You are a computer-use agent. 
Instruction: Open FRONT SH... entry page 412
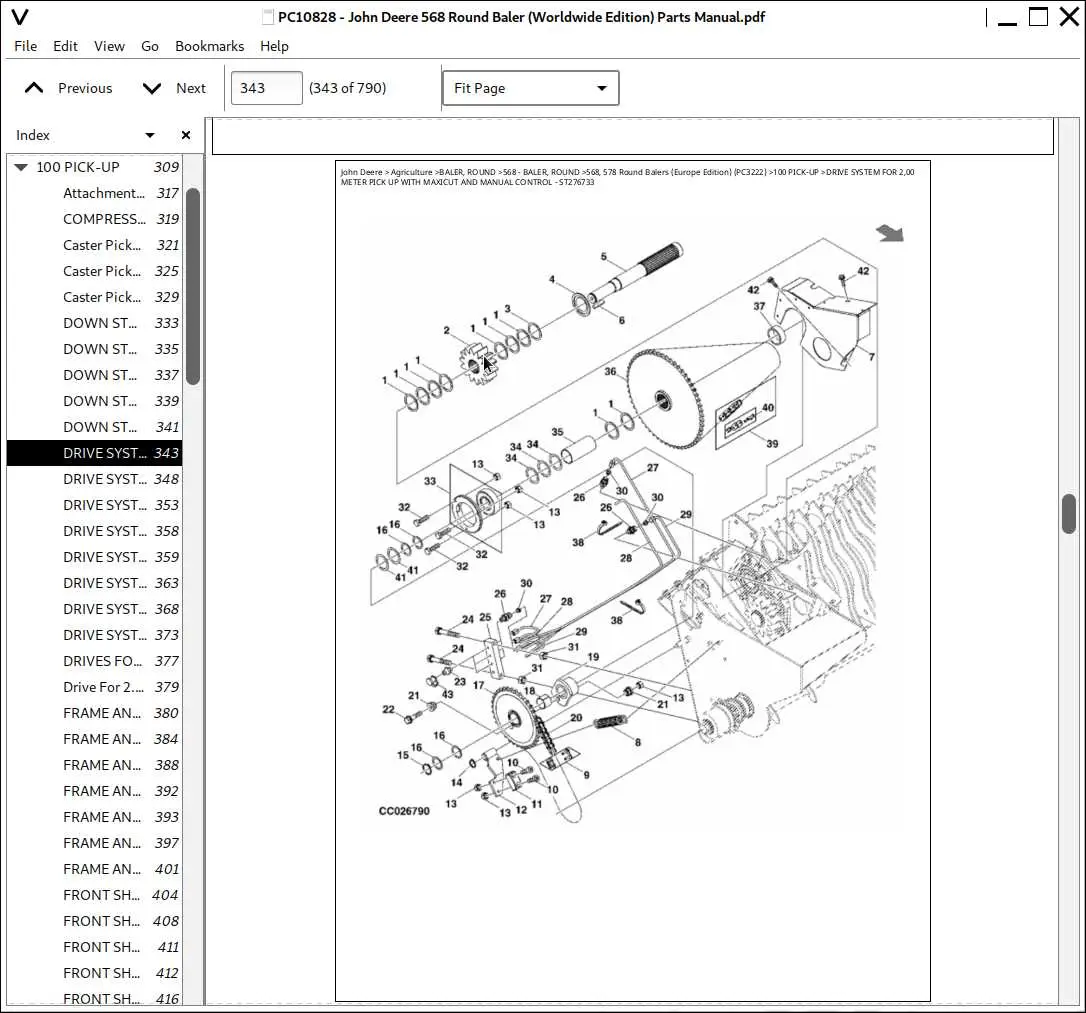point(94,973)
